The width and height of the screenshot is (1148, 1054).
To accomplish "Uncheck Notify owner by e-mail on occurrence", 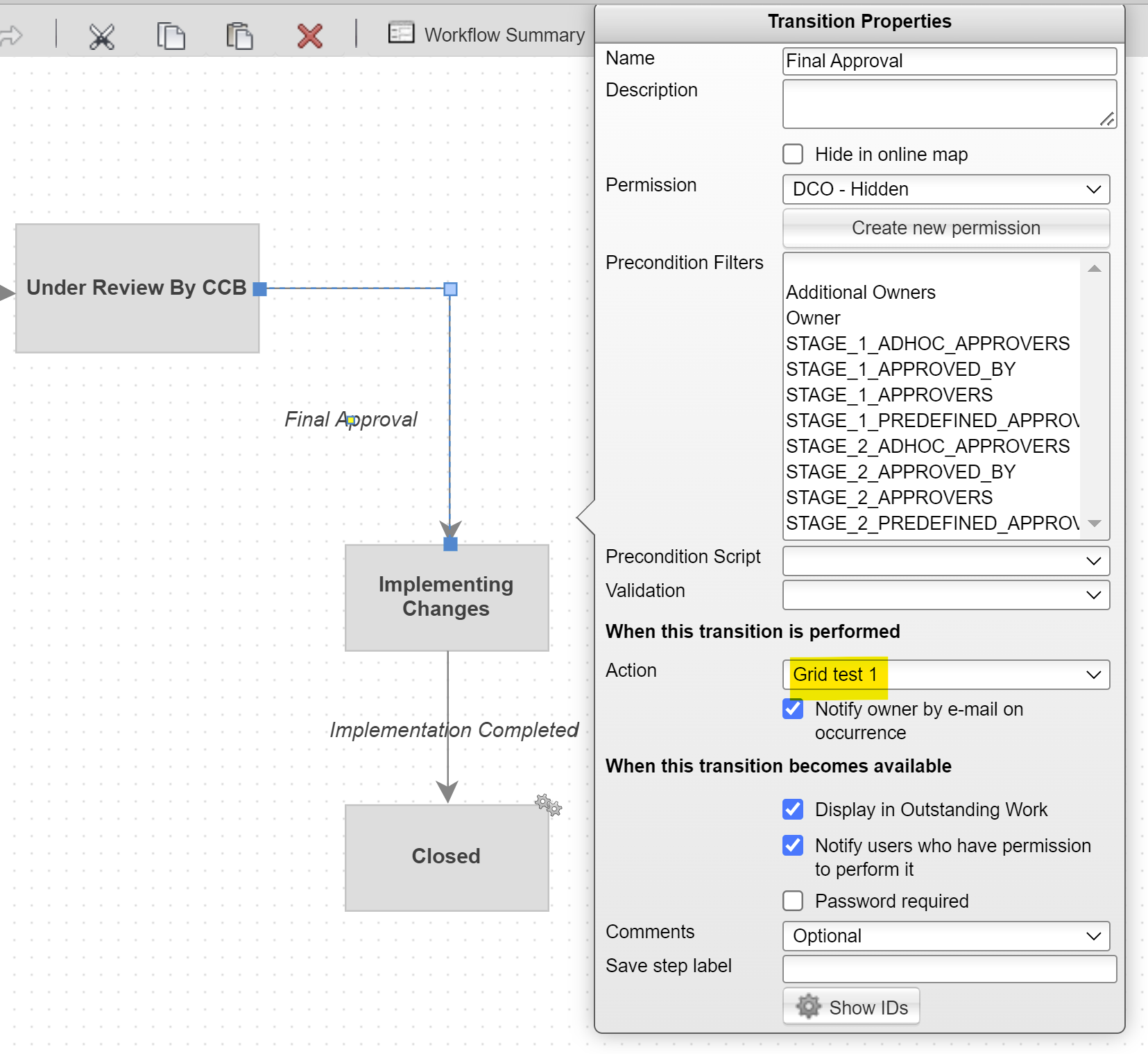I will [793, 709].
